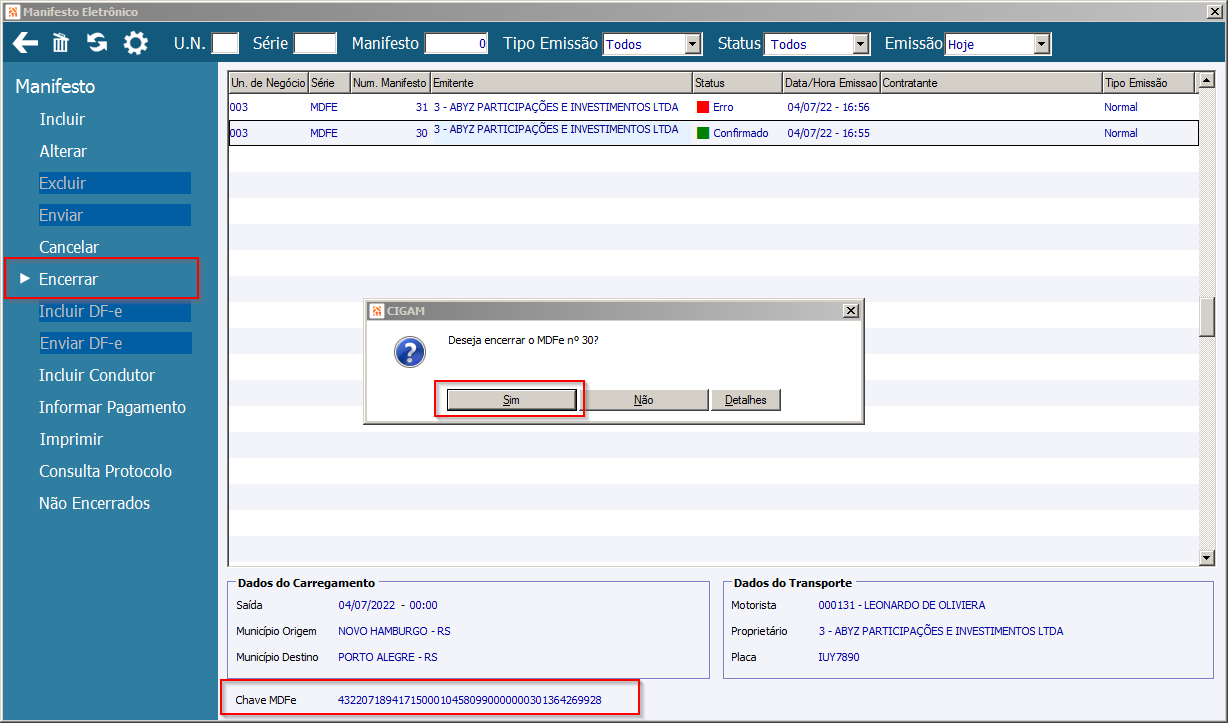Click the grid scrollbar up arrow
Image resolution: width=1228 pixels, height=723 pixels.
[x=1206, y=82]
